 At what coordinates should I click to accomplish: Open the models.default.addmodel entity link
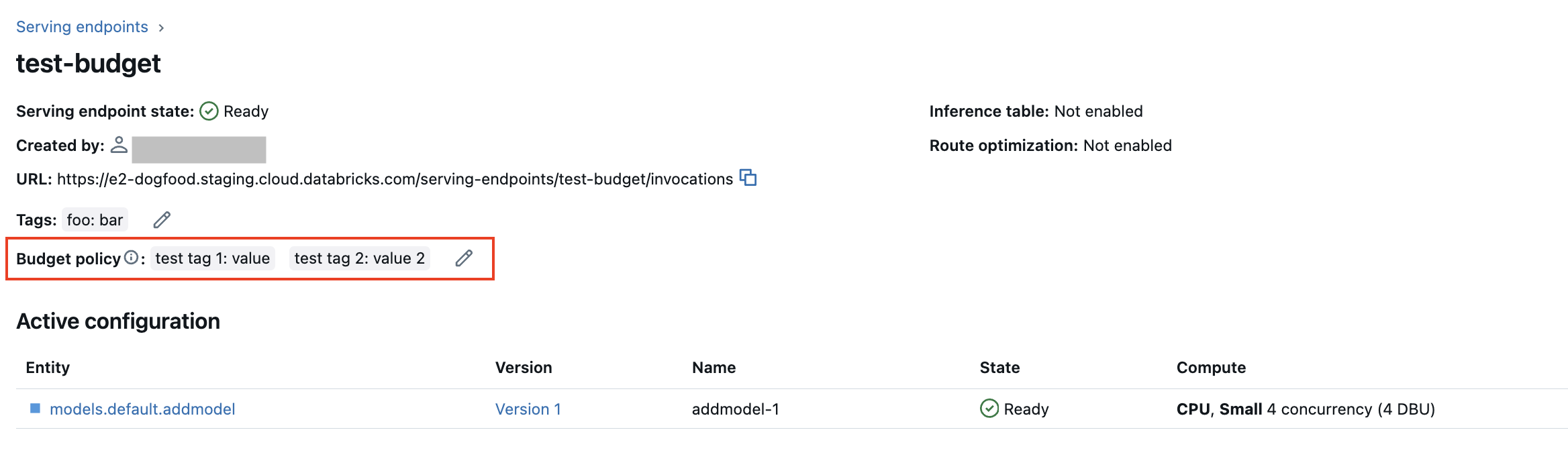(143, 409)
